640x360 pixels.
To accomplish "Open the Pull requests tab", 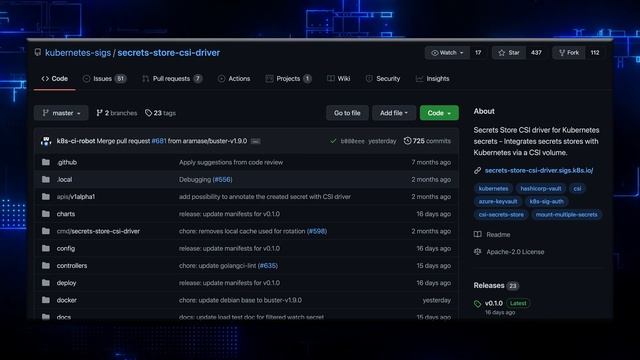I will pos(172,78).
